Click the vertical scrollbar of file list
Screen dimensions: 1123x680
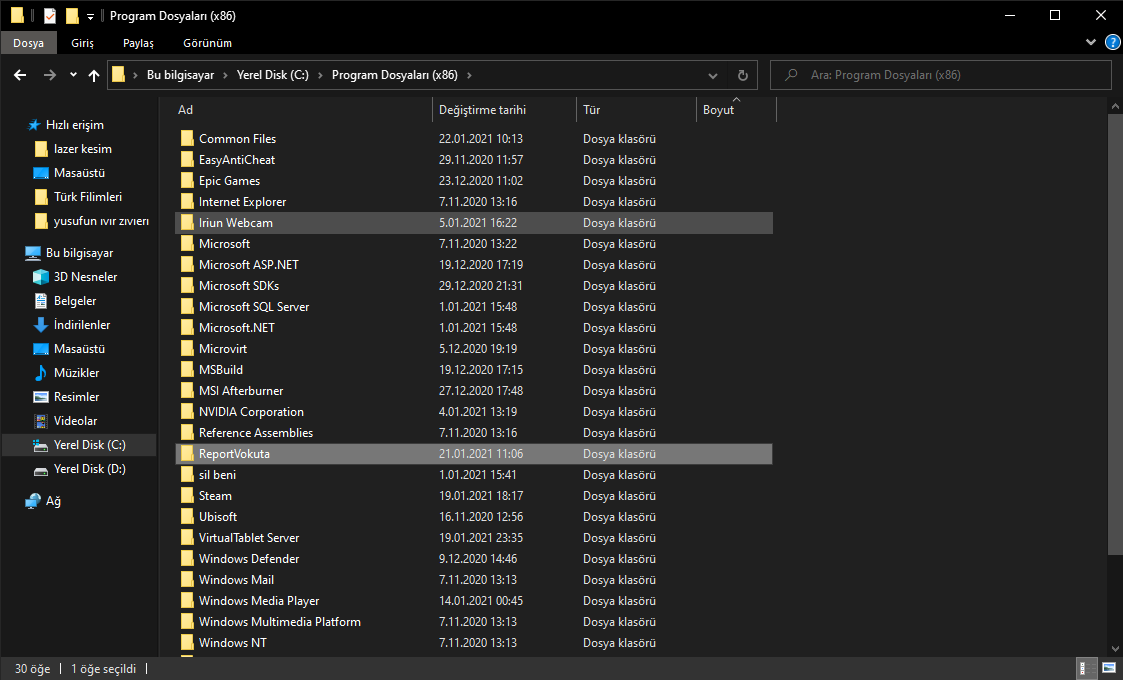pyautogui.click(x=1115, y=330)
